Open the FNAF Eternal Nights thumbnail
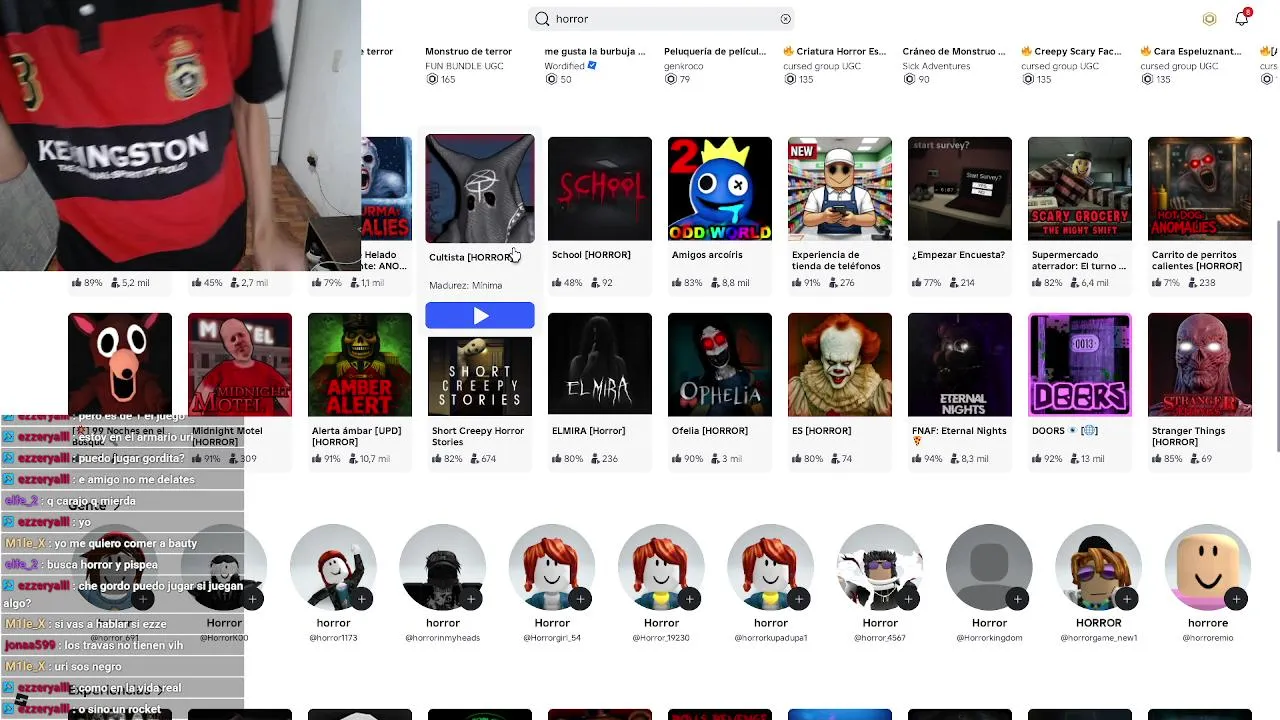 tap(960, 365)
